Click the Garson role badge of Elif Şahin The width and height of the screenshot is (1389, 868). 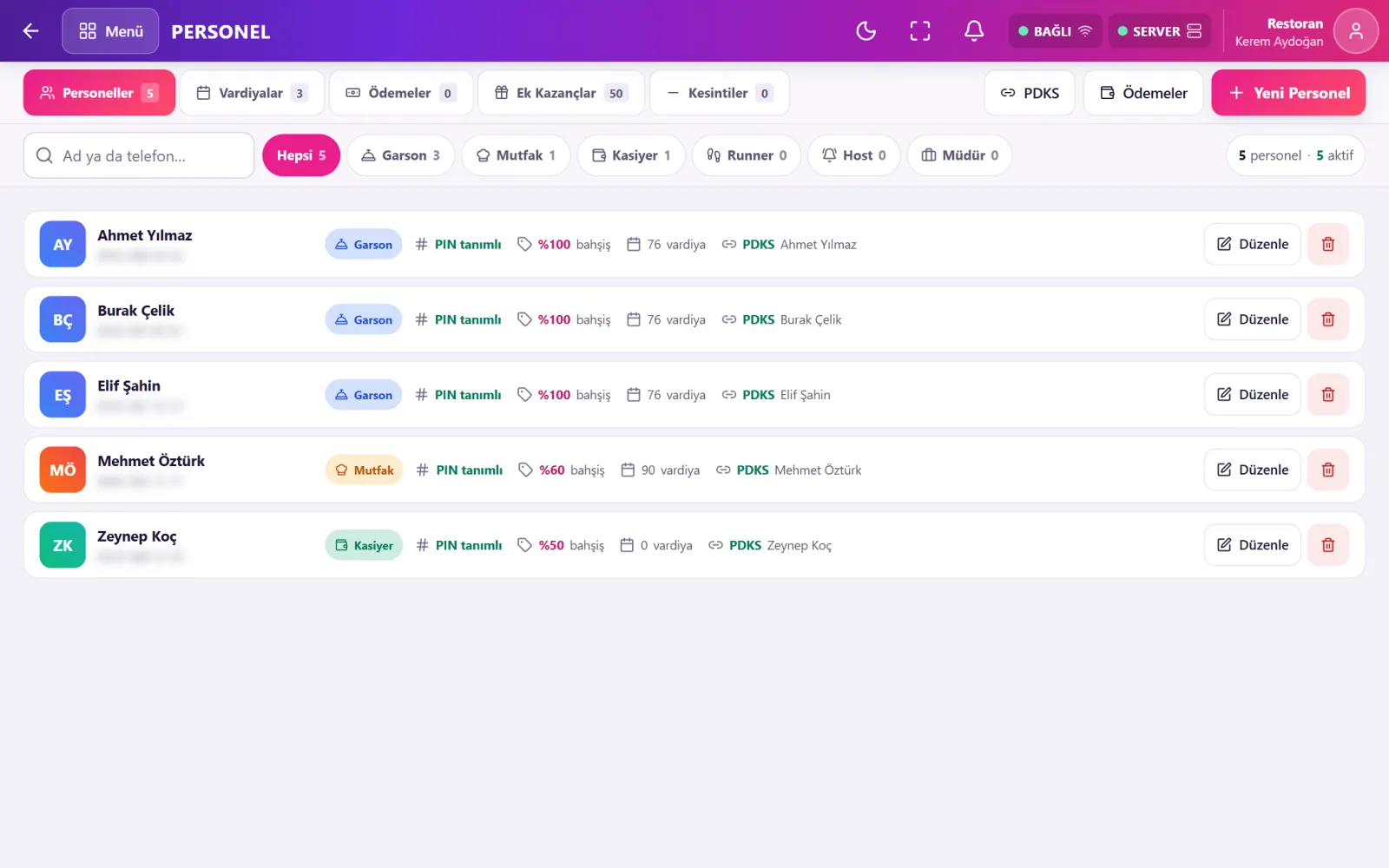(x=364, y=395)
